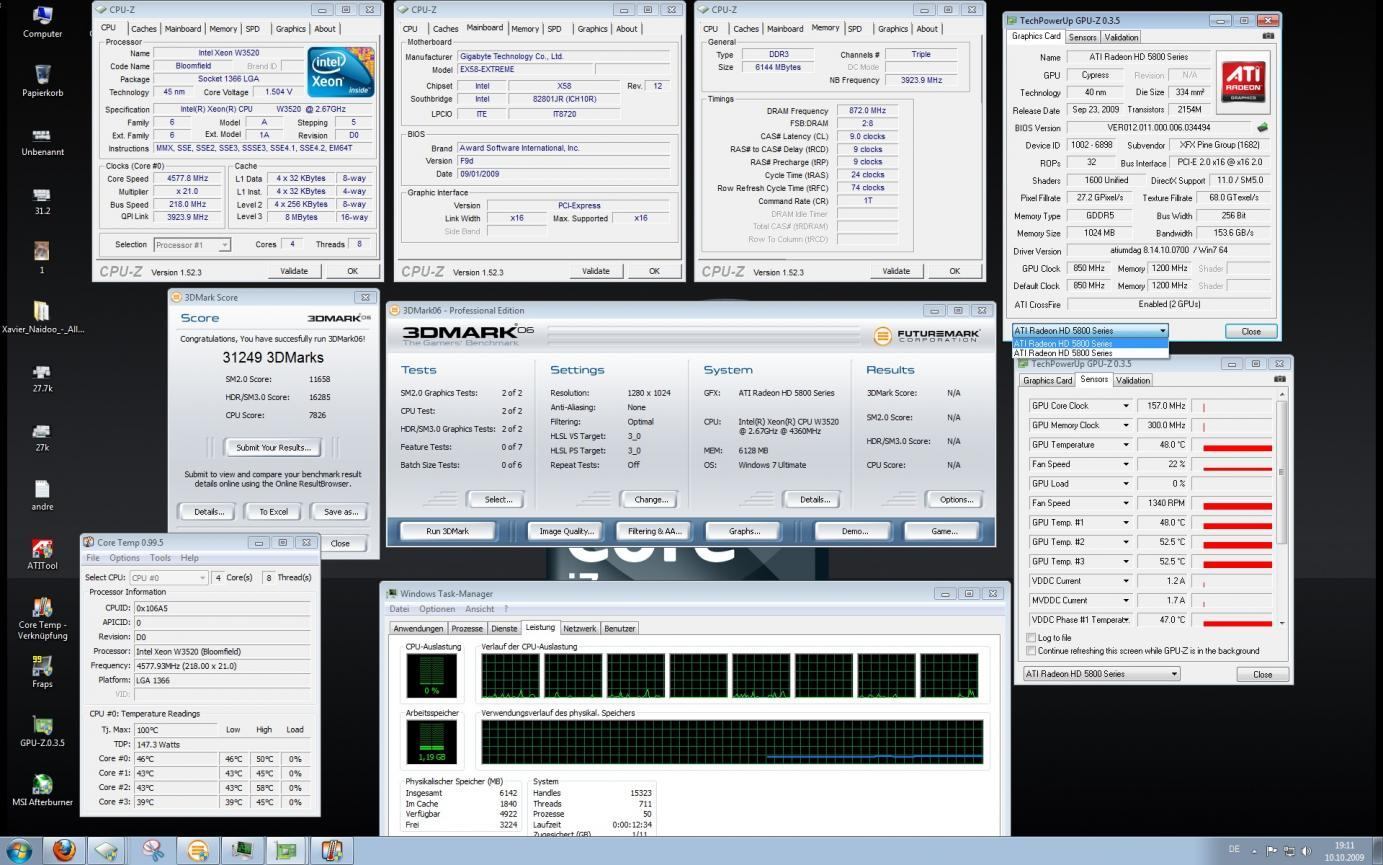
Task: Open the Papierkorb recycle bin icon
Action: pyautogui.click(x=42, y=80)
